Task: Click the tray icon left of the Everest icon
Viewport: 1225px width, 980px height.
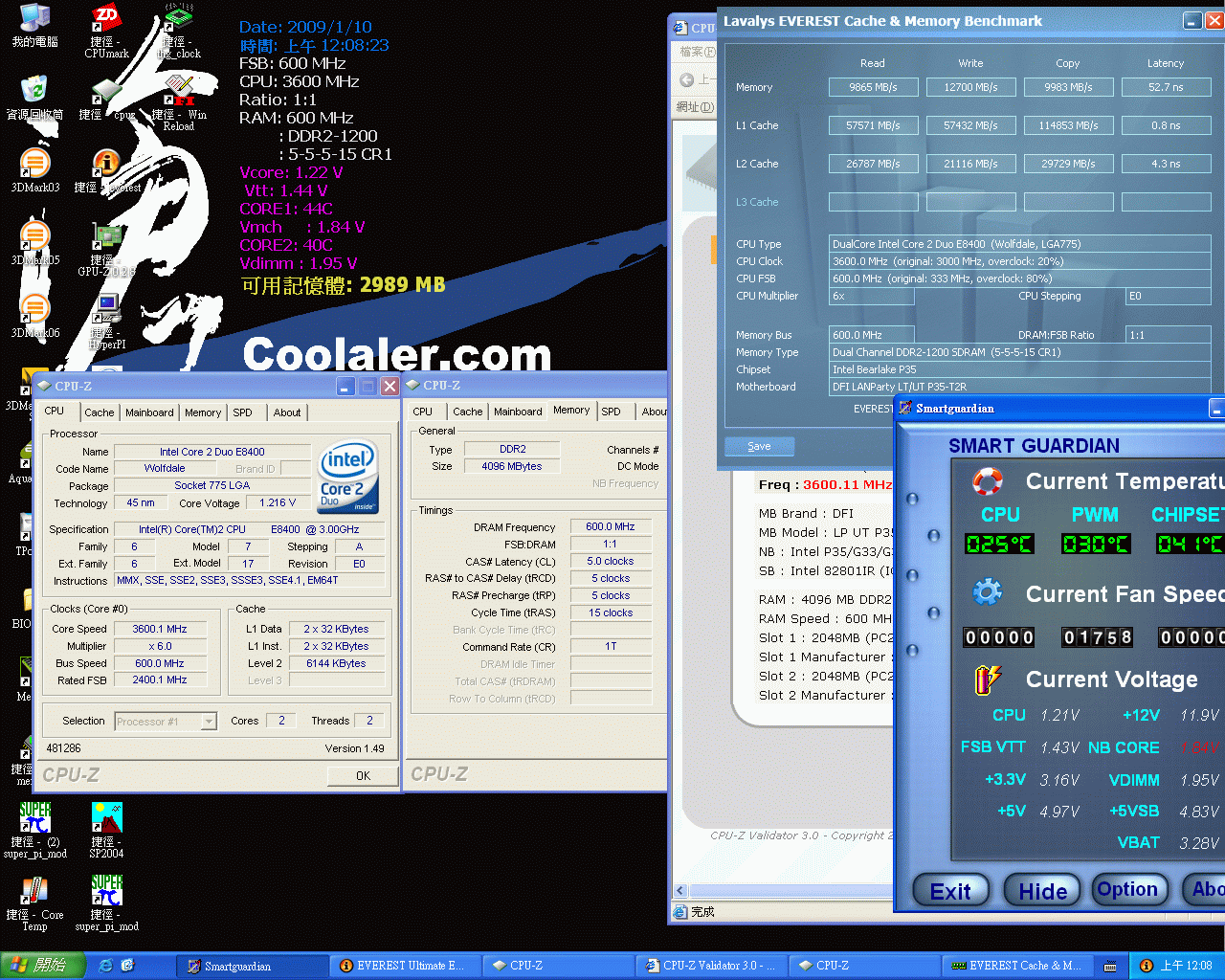Action: (x=1110, y=966)
